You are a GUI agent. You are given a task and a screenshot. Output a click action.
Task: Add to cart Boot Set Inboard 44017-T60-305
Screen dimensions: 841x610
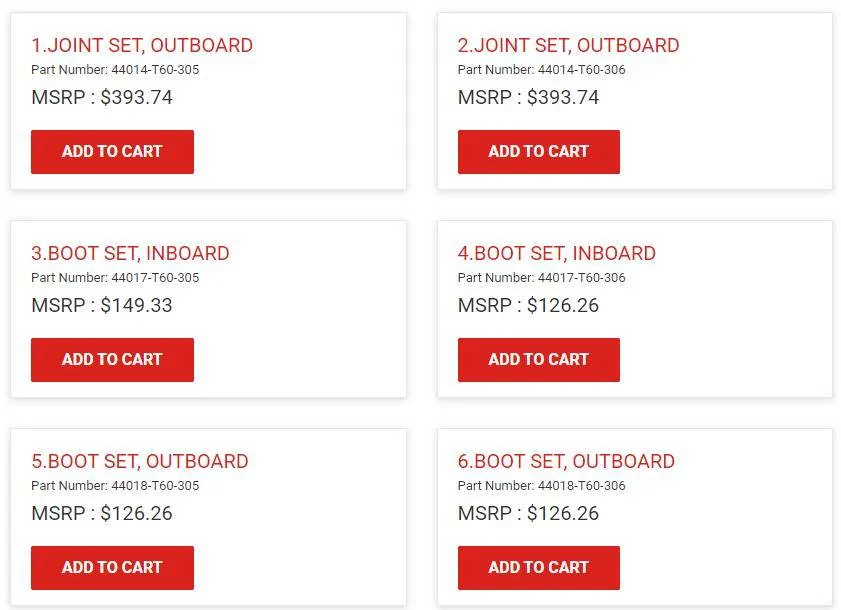point(112,360)
